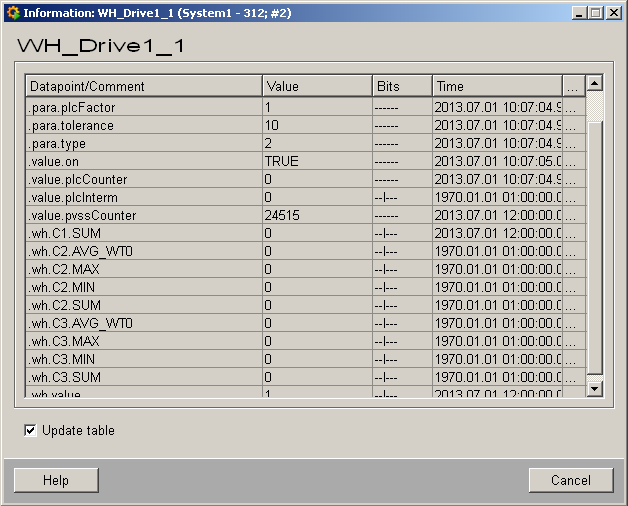Select the .value.on datapoint row
The image size is (628, 506).
pos(144,161)
